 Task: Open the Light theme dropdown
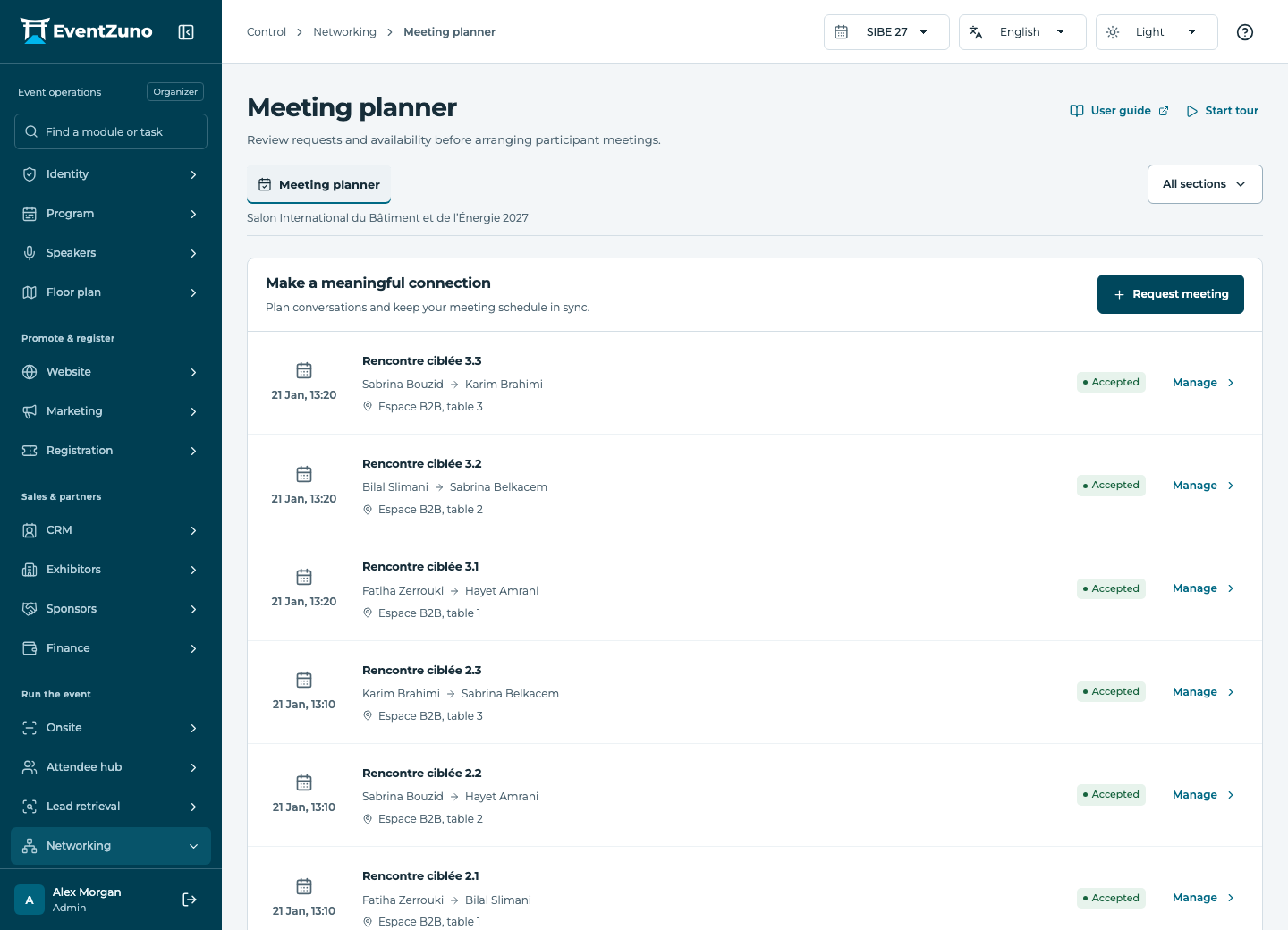[x=1157, y=32]
